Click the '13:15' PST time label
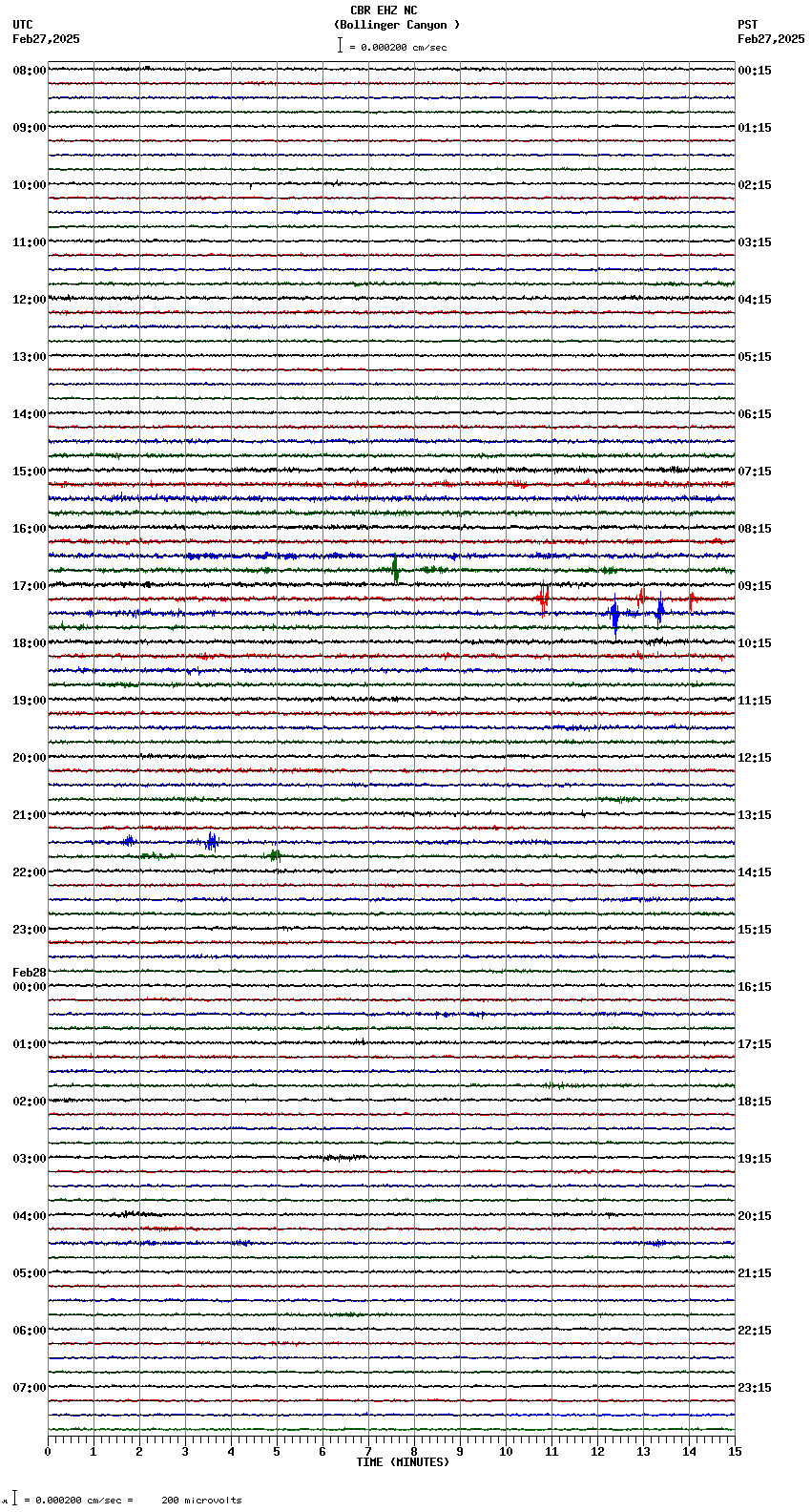Image resolution: width=811 pixels, height=1512 pixels. (755, 815)
